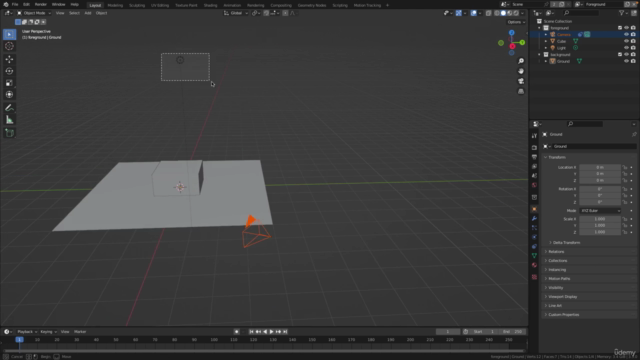Switch perspective/orthographic grid icon

pos(521,91)
